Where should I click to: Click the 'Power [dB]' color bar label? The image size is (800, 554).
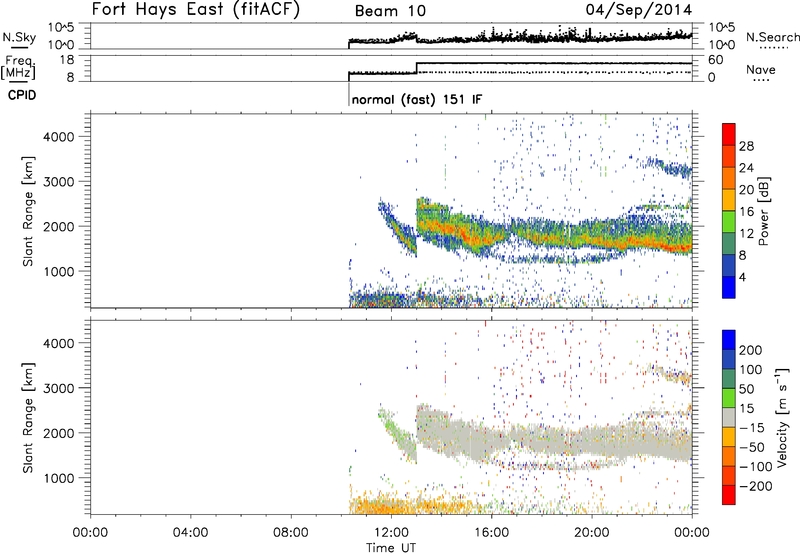point(764,211)
